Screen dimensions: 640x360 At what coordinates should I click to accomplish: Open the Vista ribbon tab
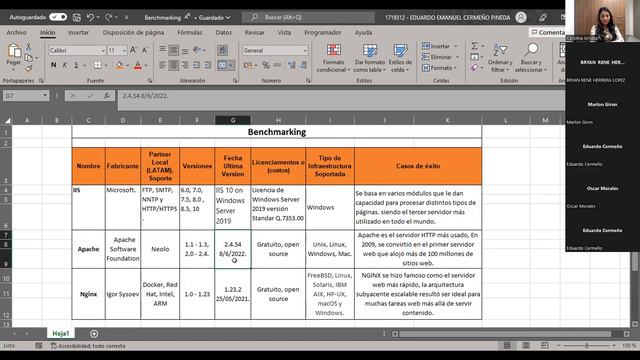point(284,32)
